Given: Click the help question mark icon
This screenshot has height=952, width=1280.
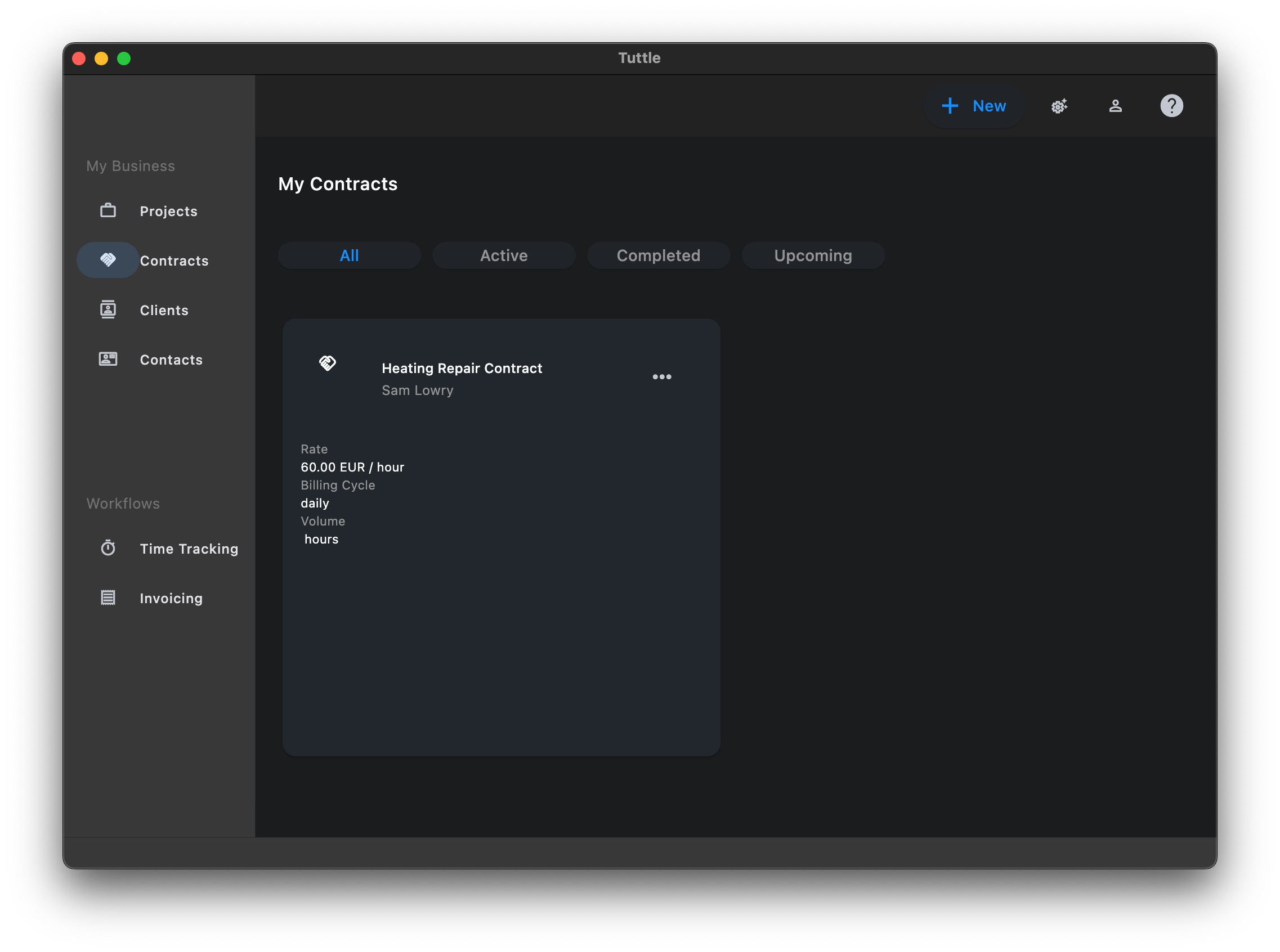Looking at the screenshot, I should 1171,106.
